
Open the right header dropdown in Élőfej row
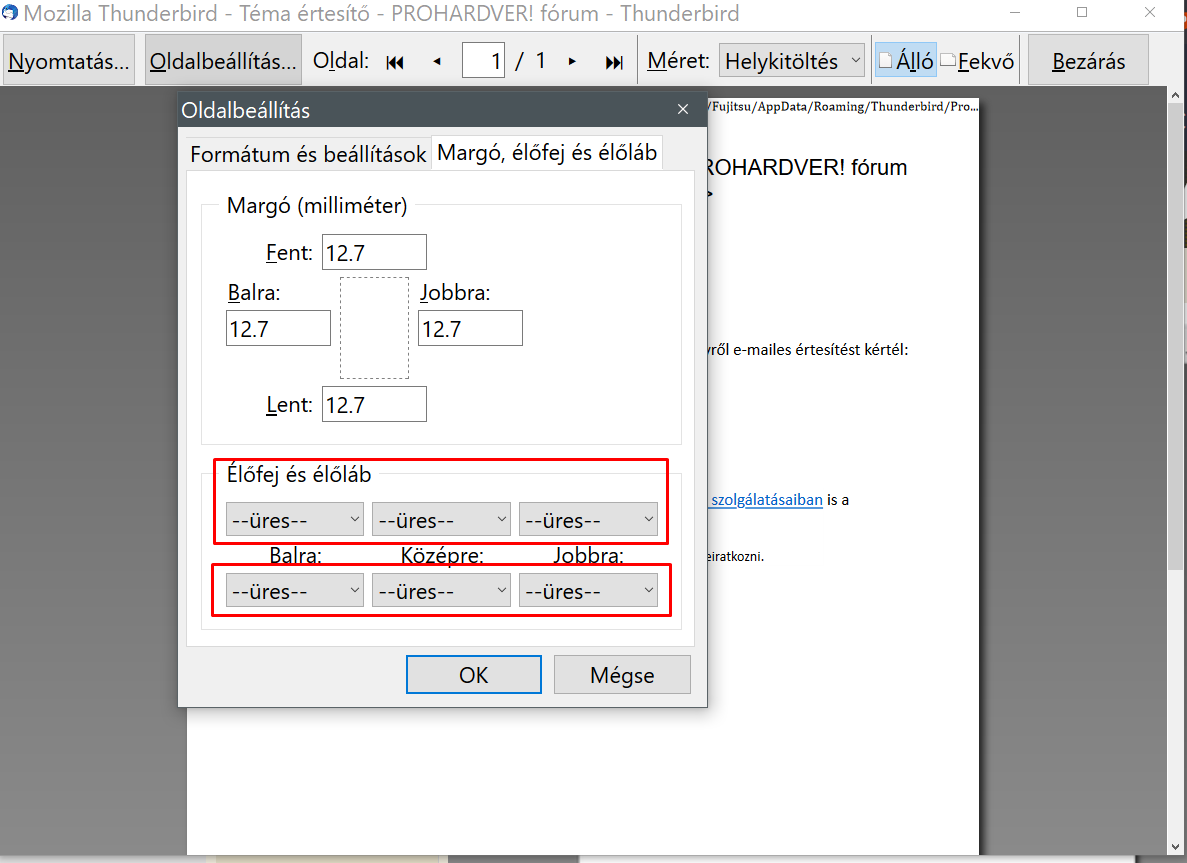tap(588, 520)
